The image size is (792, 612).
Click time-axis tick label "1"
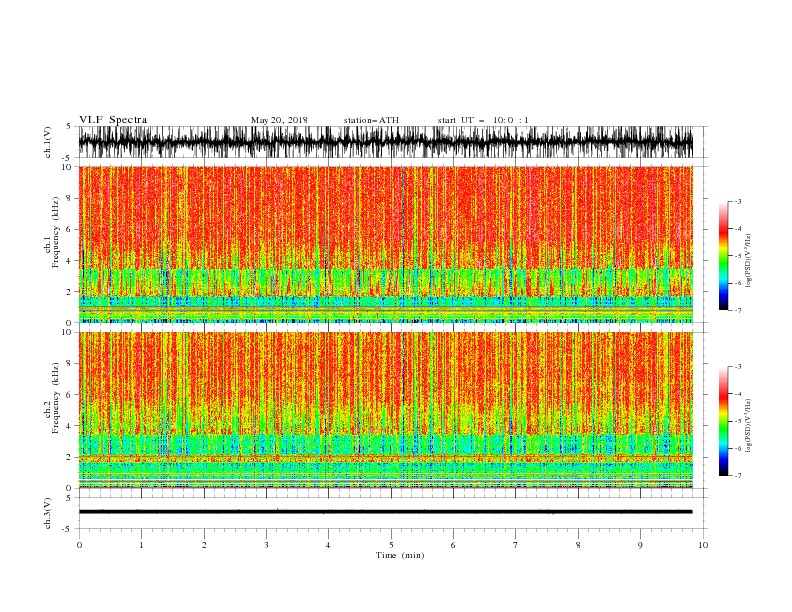(141, 545)
